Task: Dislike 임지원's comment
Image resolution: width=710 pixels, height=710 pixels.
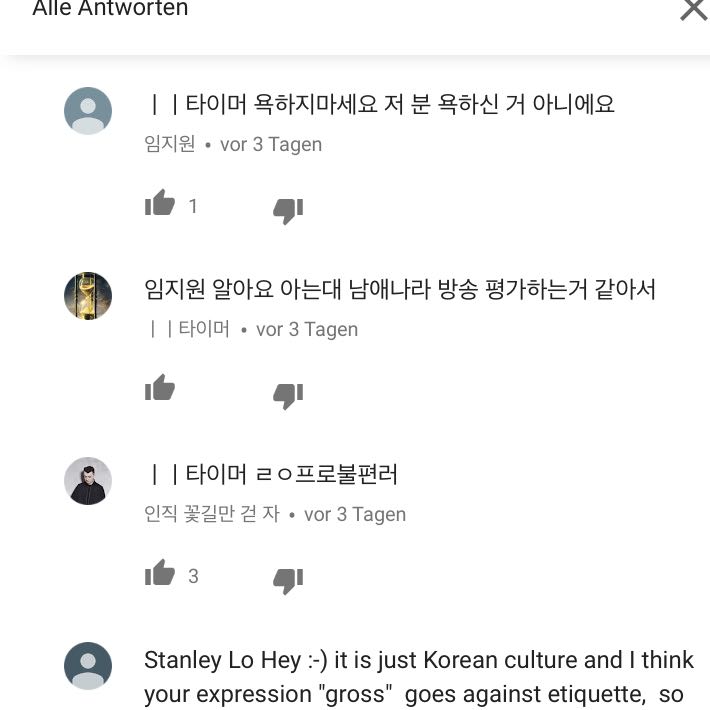Action: click(288, 209)
